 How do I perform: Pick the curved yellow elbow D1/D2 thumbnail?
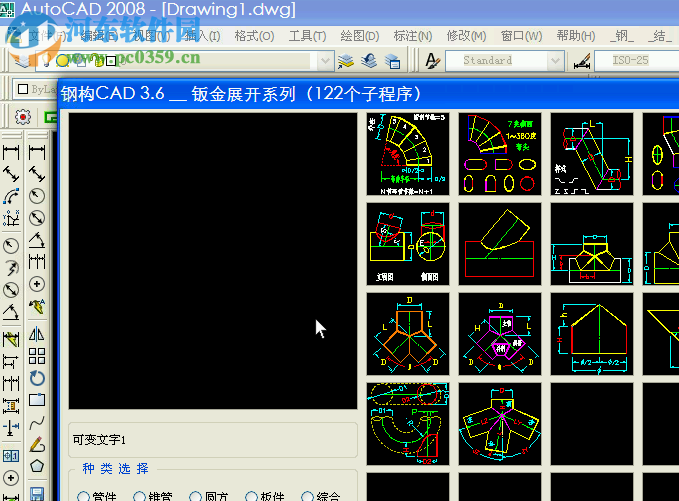pyautogui.click(x=408, y=424)
